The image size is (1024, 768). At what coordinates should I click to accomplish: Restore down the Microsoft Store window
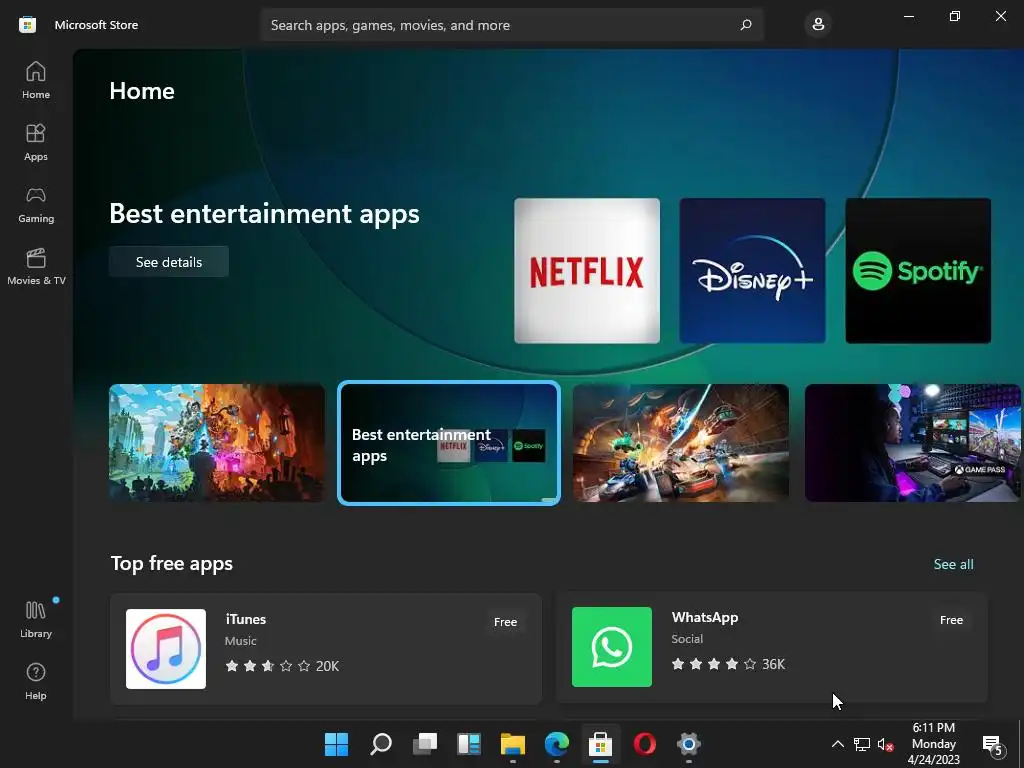click(955, 16)
